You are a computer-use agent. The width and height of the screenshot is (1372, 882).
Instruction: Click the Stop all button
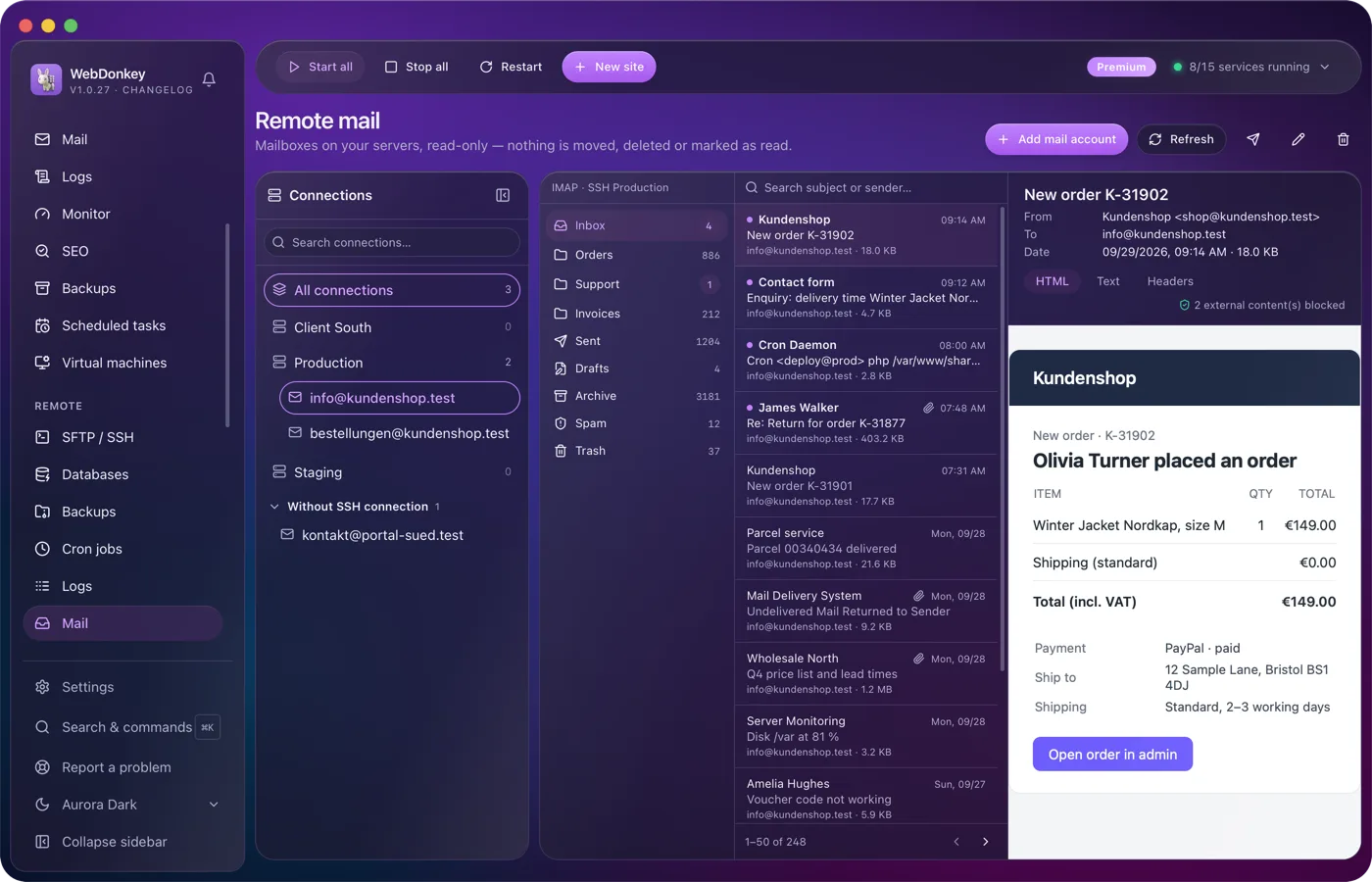[x=416, y=67]
